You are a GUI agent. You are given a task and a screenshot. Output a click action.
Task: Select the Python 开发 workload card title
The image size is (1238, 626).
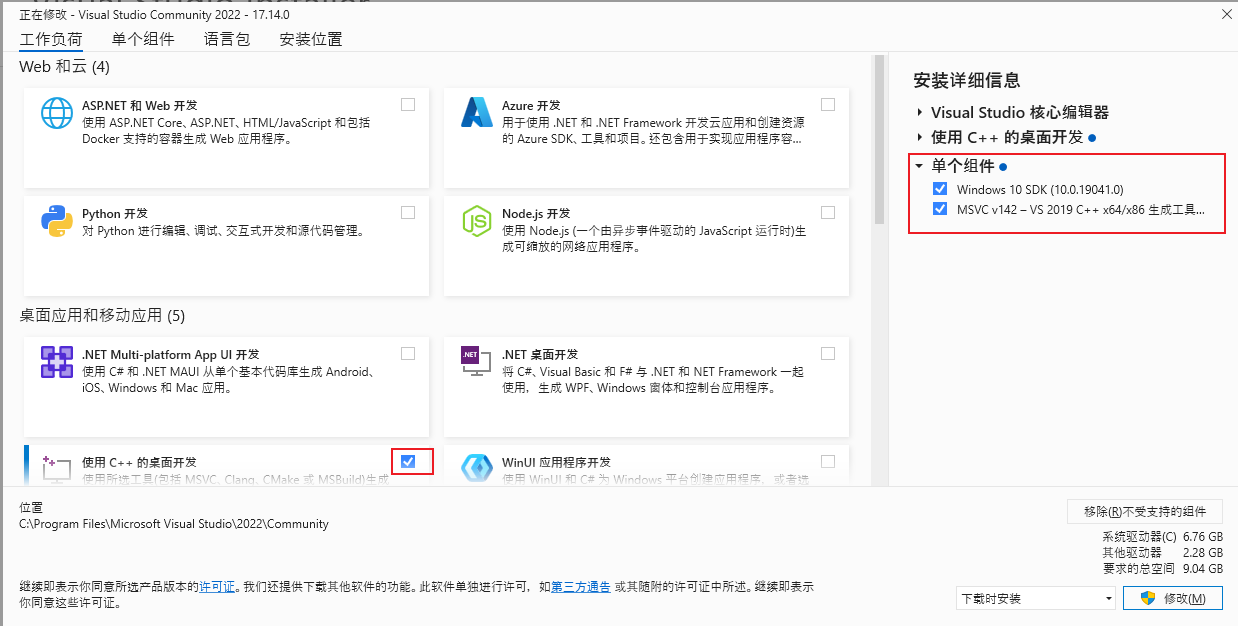(115, 213)
